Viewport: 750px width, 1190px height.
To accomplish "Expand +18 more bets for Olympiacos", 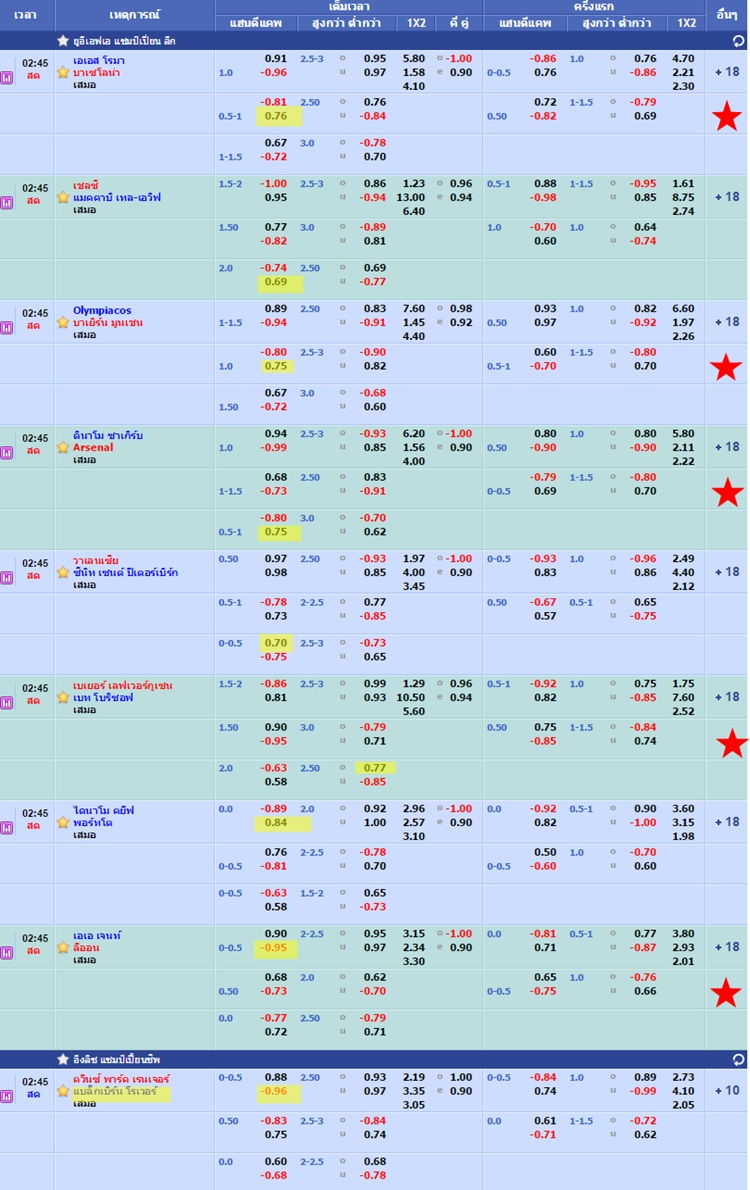I will (726, 322).
